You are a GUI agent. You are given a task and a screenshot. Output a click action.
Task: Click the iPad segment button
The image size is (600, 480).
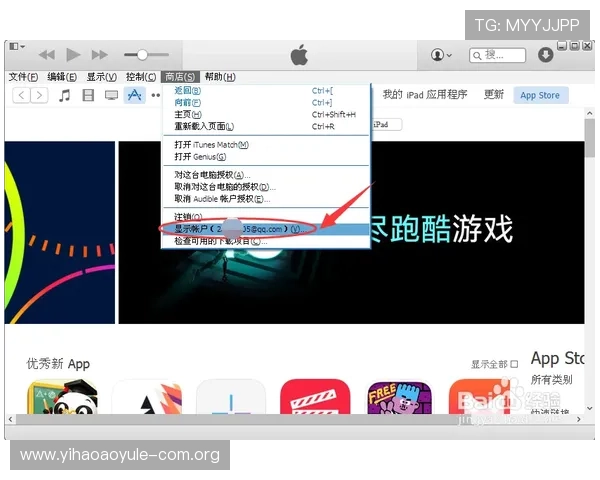coord(386,124)
